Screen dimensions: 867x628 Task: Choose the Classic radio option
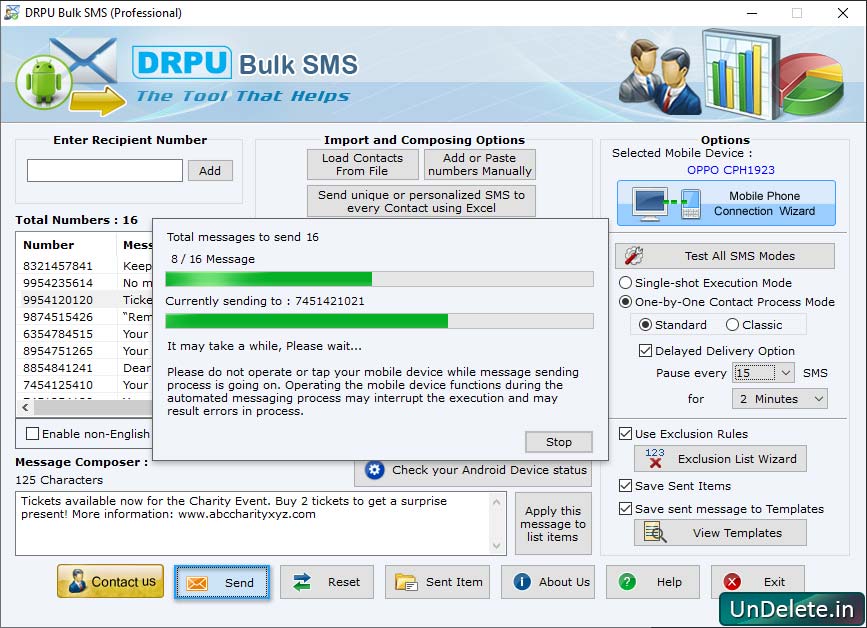tap(732, 325)
